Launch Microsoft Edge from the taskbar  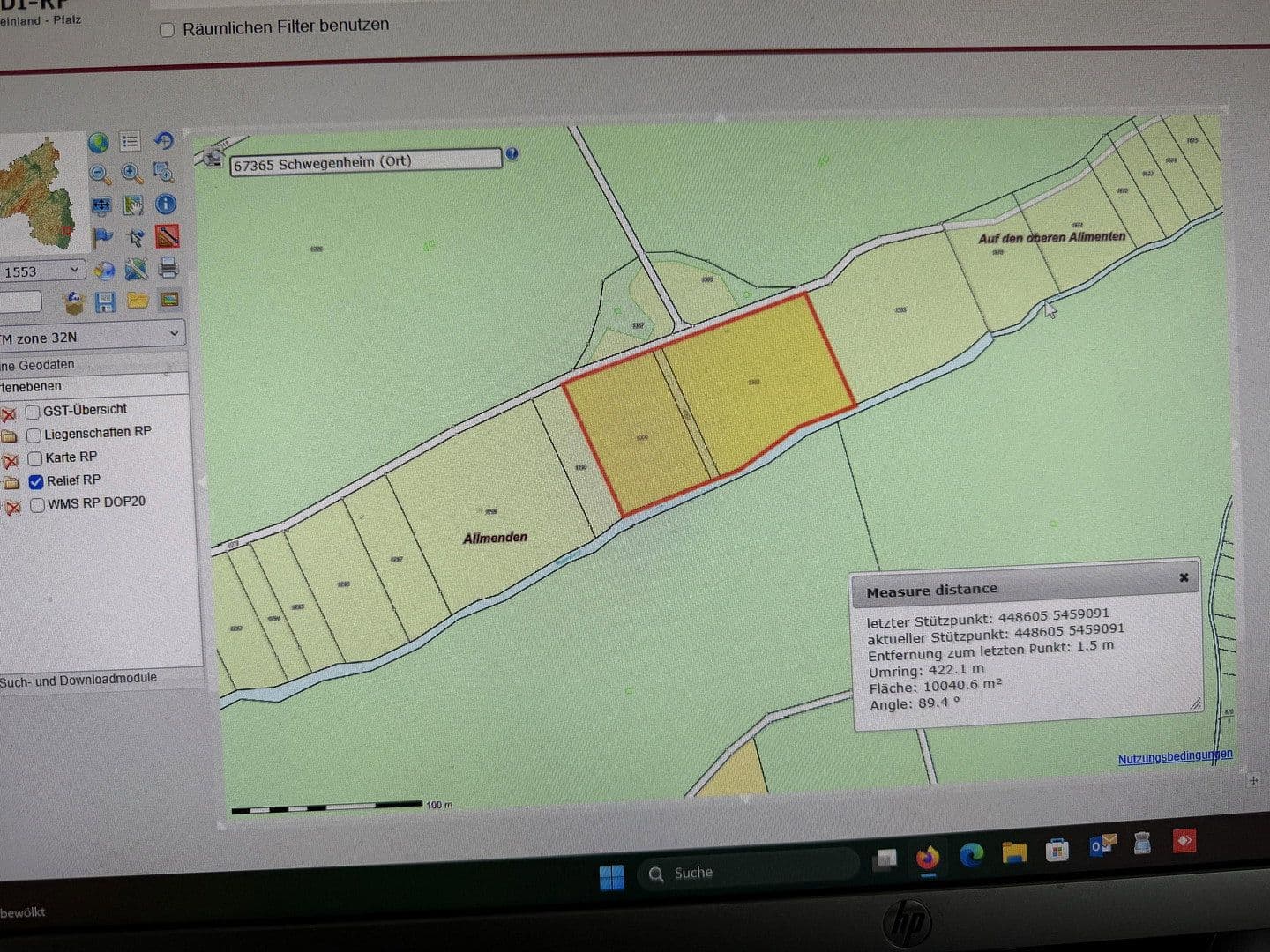[x=971, y=854]
